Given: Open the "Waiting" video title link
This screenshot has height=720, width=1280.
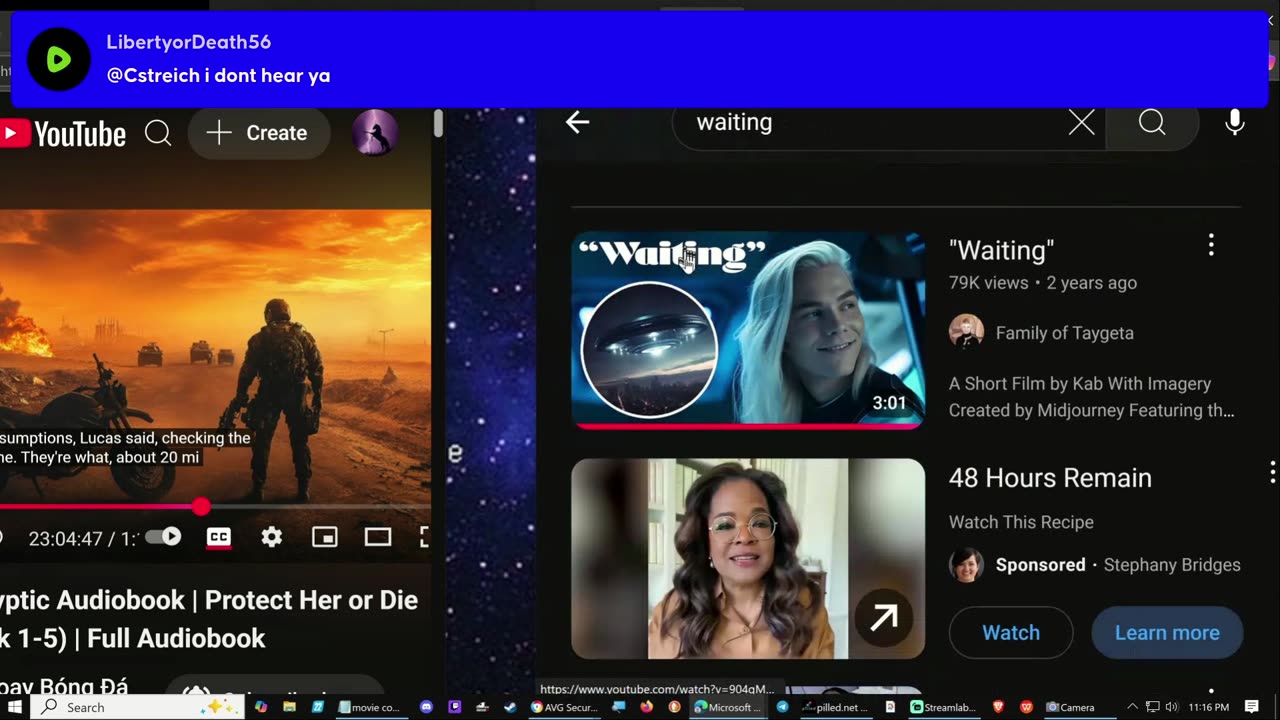Looking at the screenshot, I should coord(1001,250).
